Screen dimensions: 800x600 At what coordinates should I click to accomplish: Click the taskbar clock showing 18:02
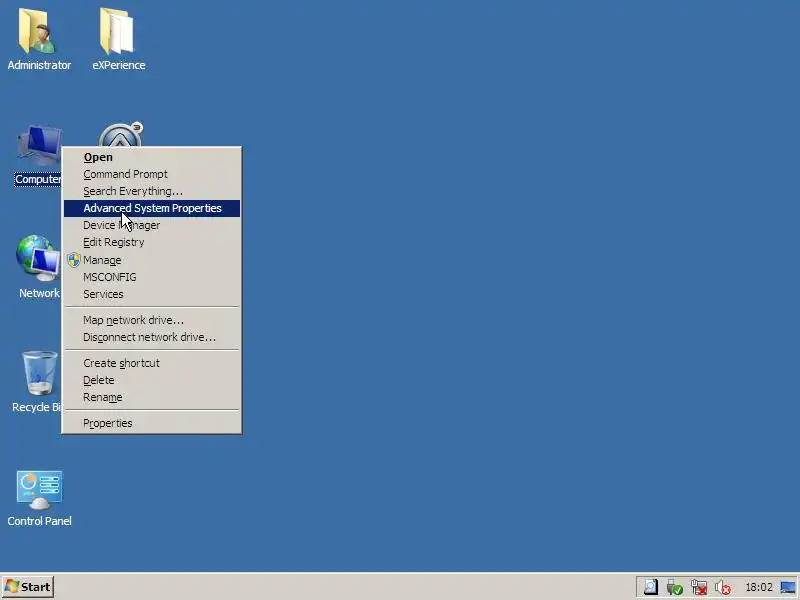click(759, 587)
